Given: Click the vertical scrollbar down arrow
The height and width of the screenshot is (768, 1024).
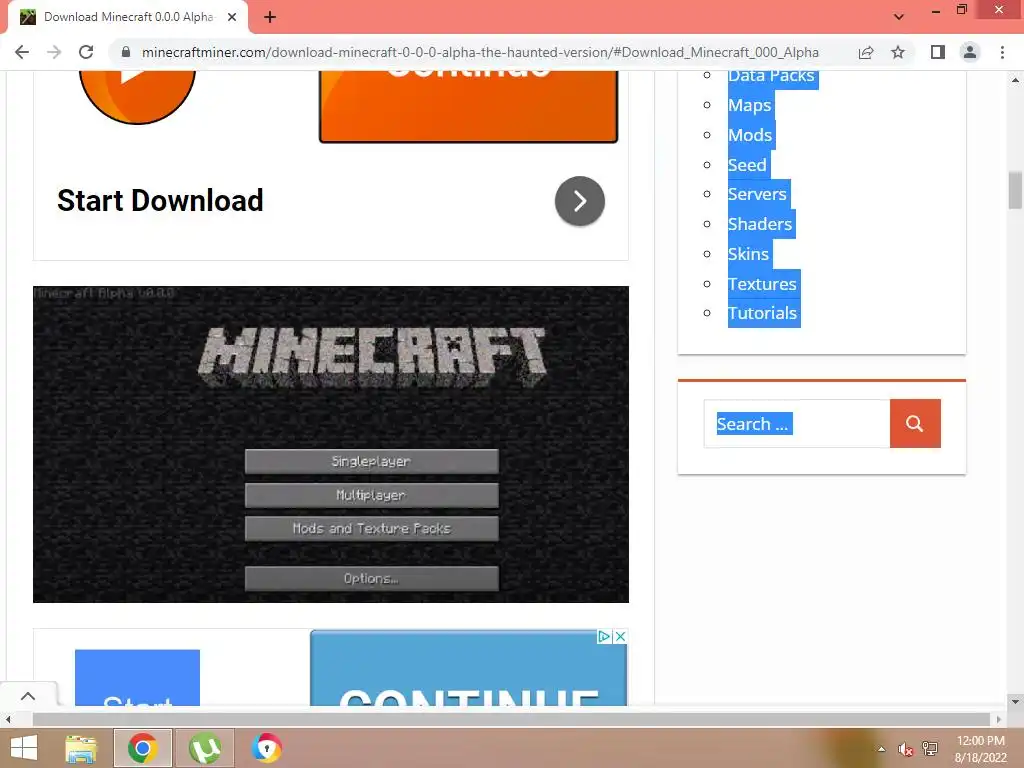Looking at the screenshot, I should coord(1015,702).
